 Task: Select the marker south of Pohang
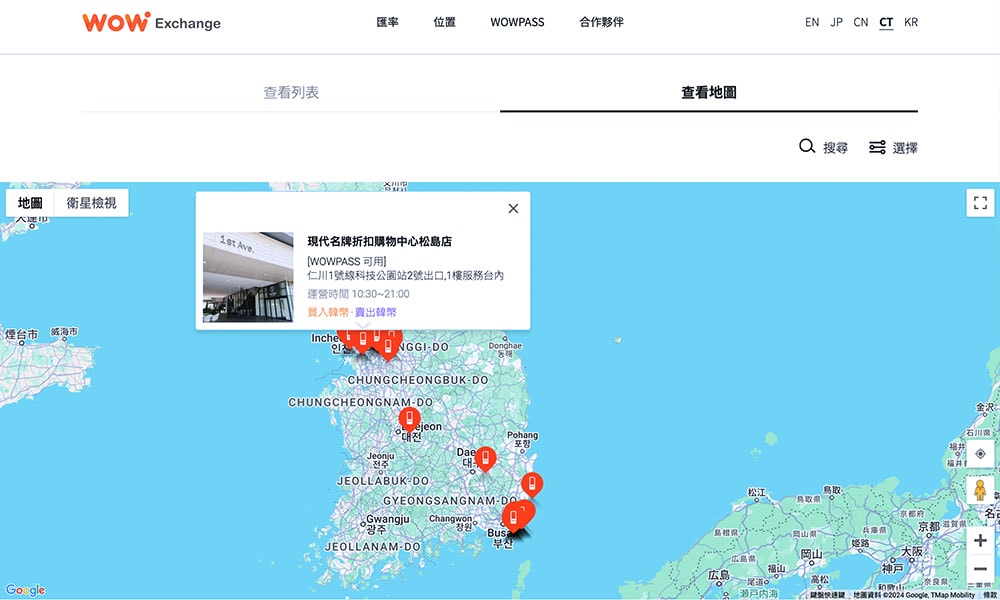(532, 485)
